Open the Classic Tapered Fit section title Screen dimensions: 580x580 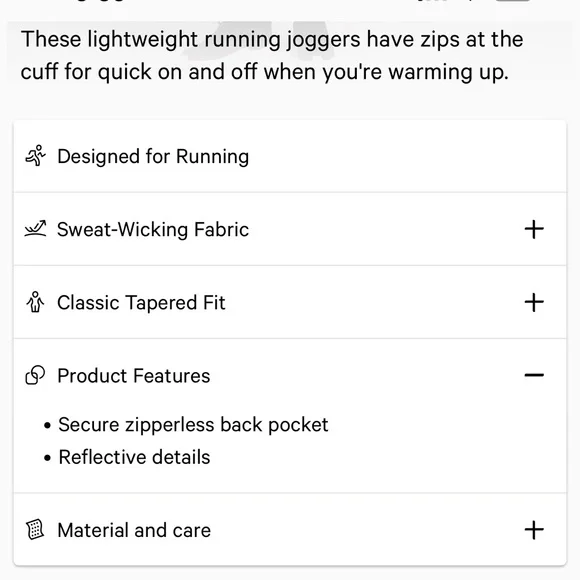pyautogui.click(x=141, y=303)
